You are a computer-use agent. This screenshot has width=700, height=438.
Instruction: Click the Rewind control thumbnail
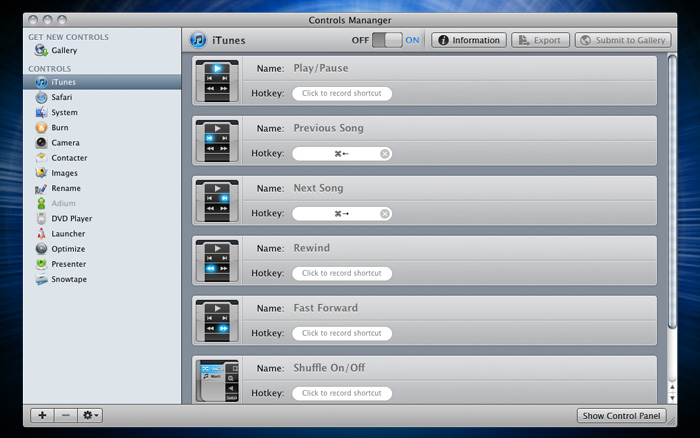(217, 260)
